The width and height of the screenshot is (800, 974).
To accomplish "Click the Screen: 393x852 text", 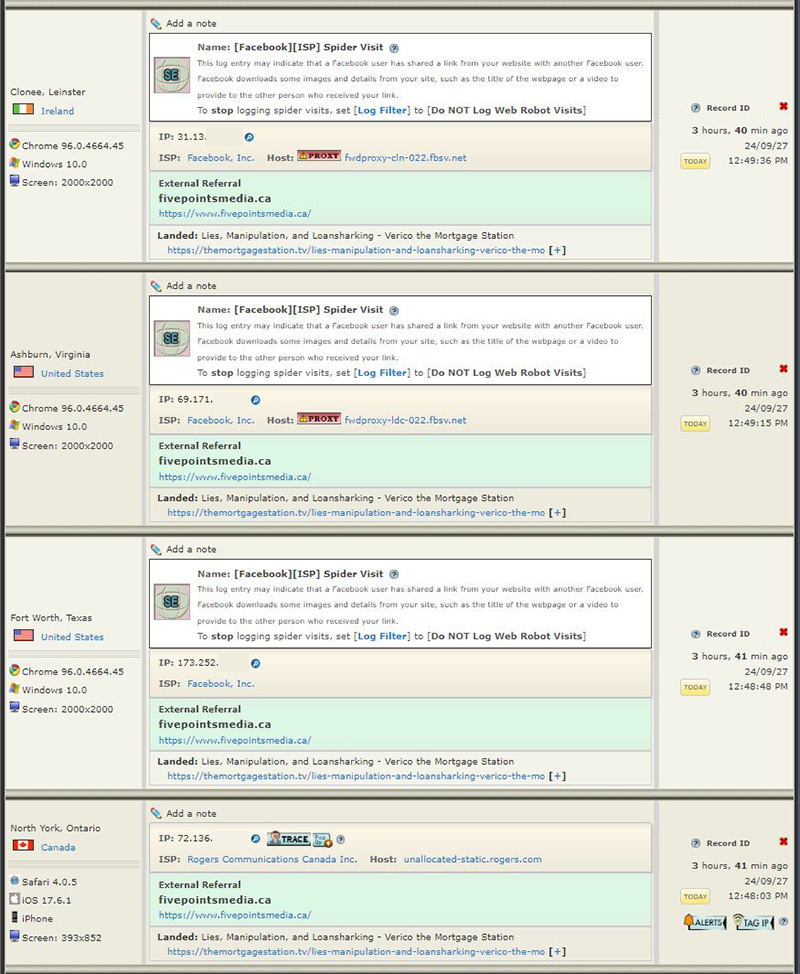I will 61,938.
